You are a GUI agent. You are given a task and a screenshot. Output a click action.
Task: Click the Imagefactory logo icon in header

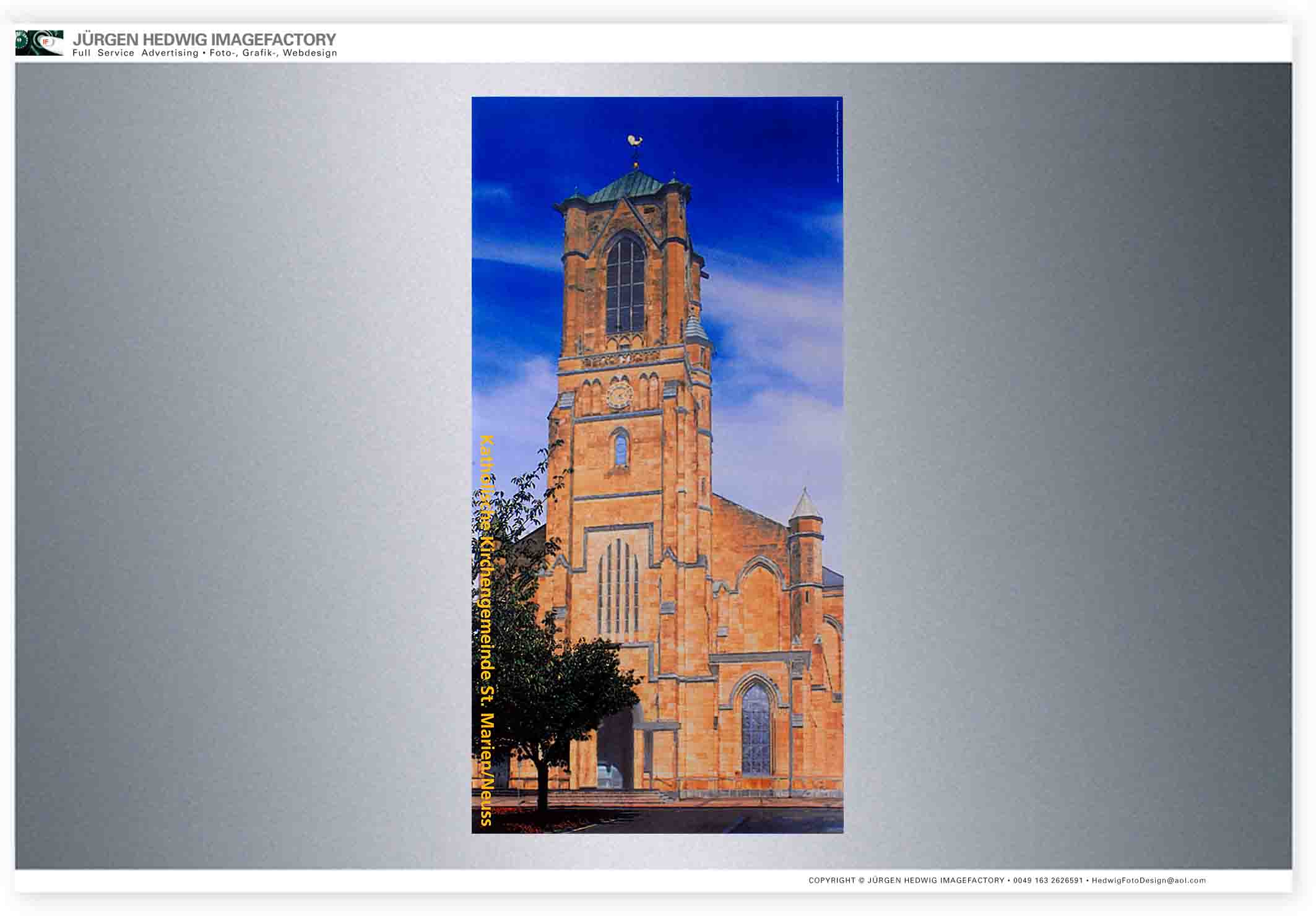(x=39, y=43)
